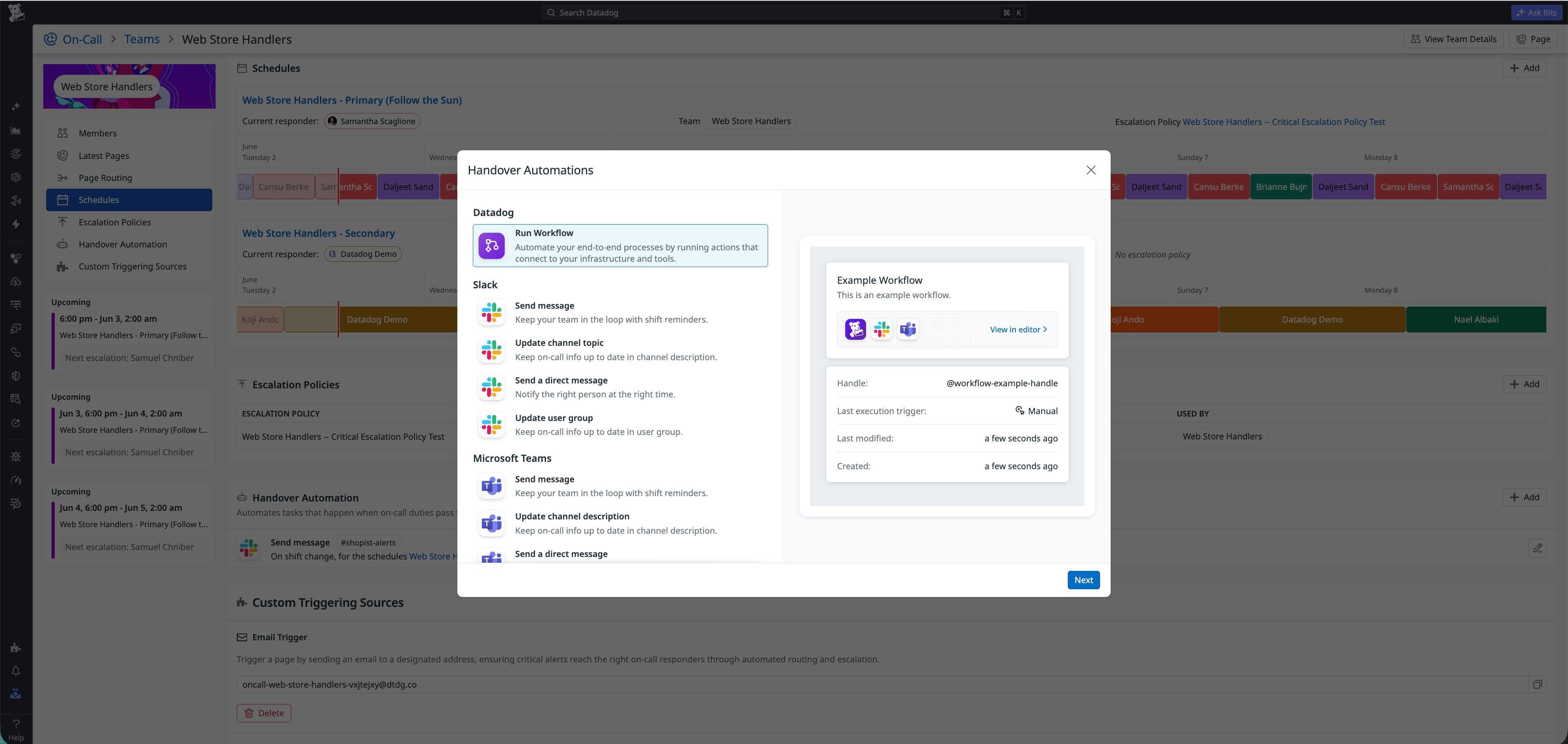Click Add button in Escalation Policies section
The image size is (1568, 744).
click(1524, 384)
